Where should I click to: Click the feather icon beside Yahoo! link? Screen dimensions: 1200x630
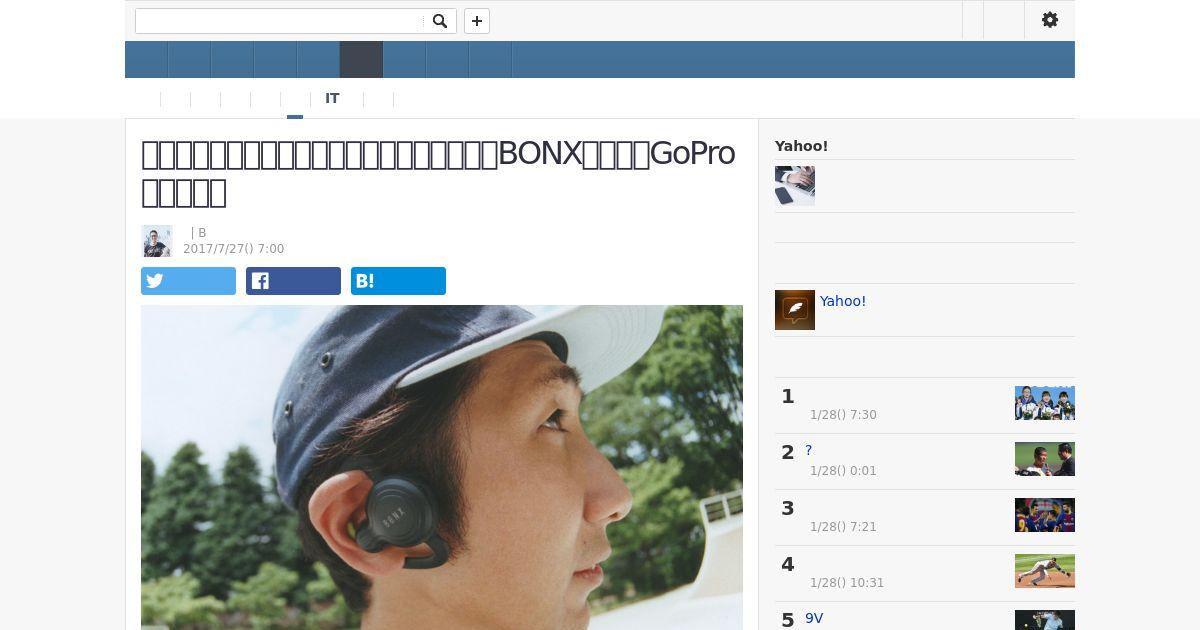pyautogui.click(x=795, y=310)
